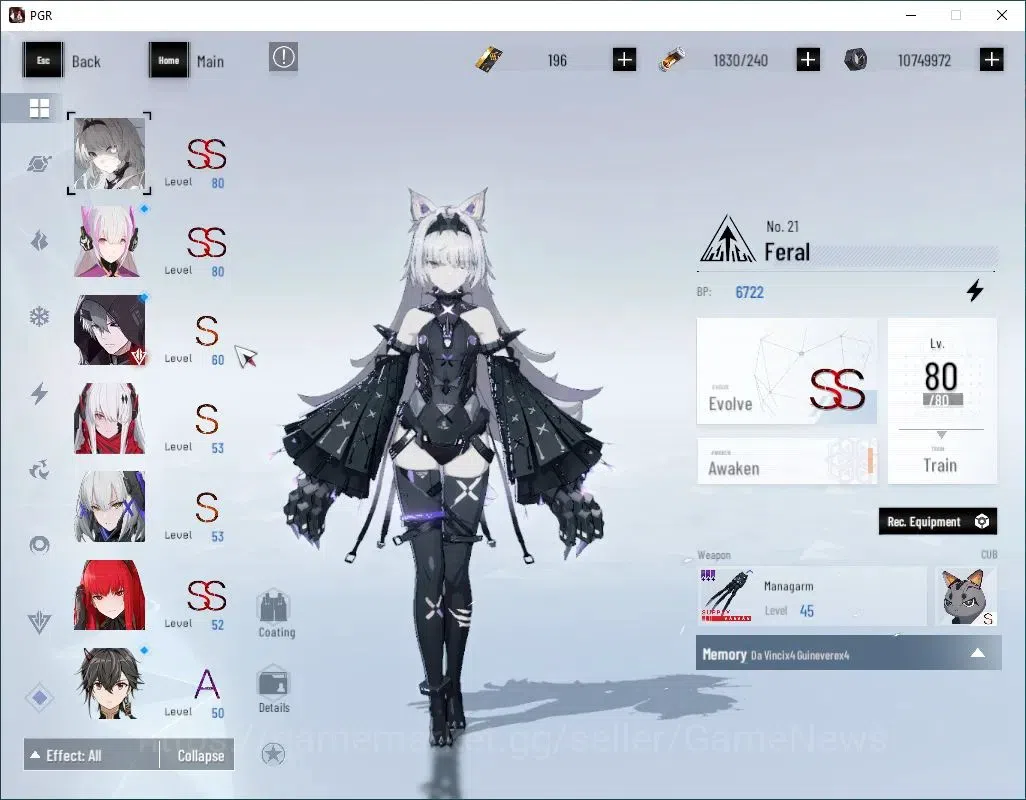
Task: Click the cog nut currency icon
Action: (x=855, y=60)
